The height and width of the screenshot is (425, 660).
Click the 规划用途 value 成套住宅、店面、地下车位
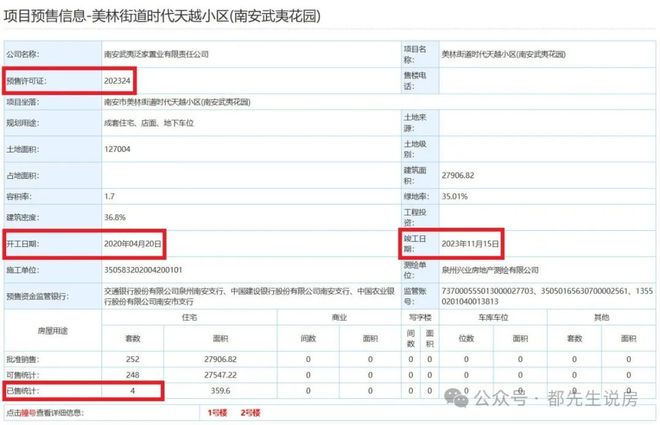149,123
